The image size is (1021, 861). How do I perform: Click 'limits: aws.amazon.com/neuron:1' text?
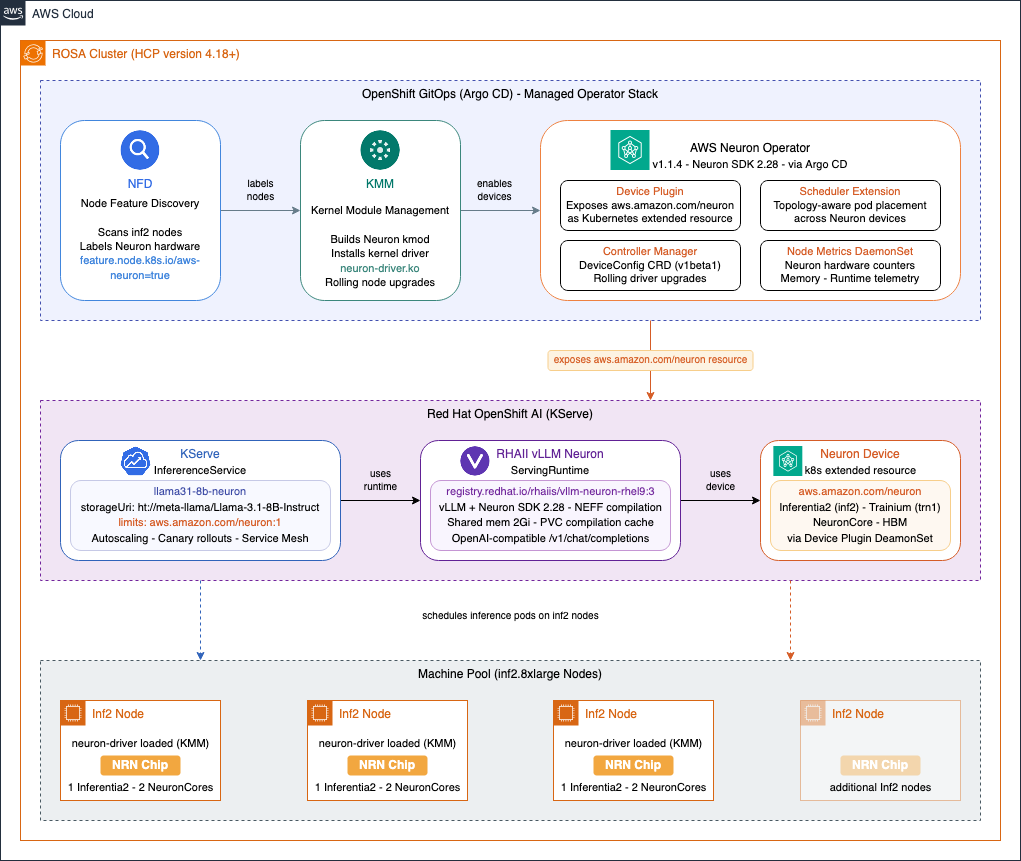click(x=199, y=522)
